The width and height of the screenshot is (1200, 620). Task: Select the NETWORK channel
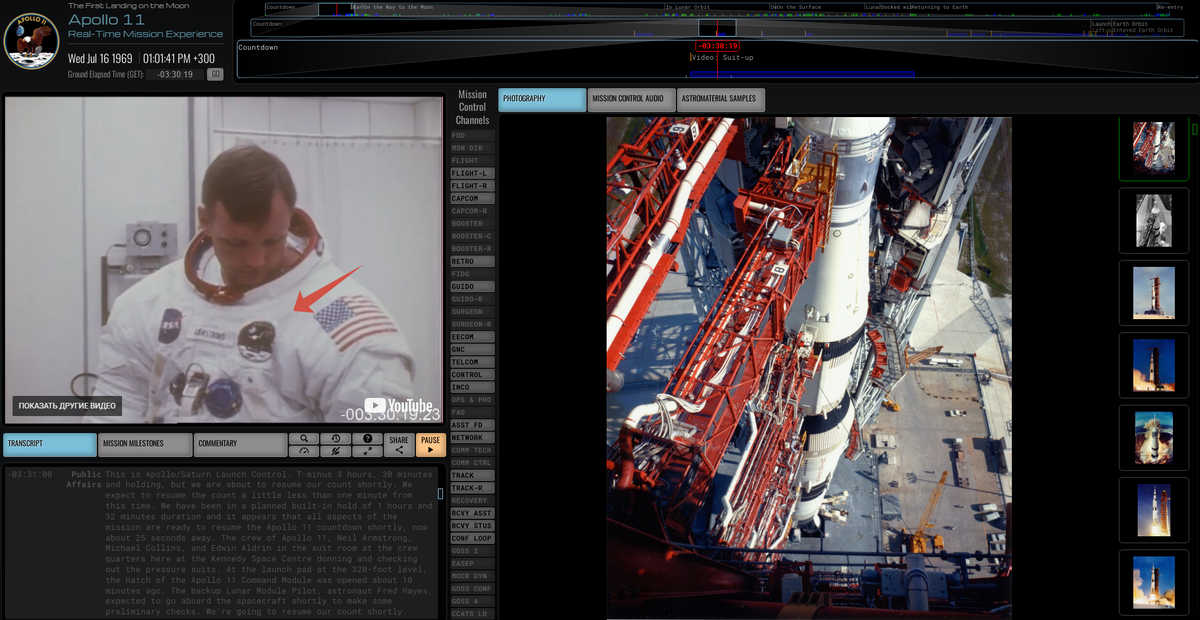[472, 438]
